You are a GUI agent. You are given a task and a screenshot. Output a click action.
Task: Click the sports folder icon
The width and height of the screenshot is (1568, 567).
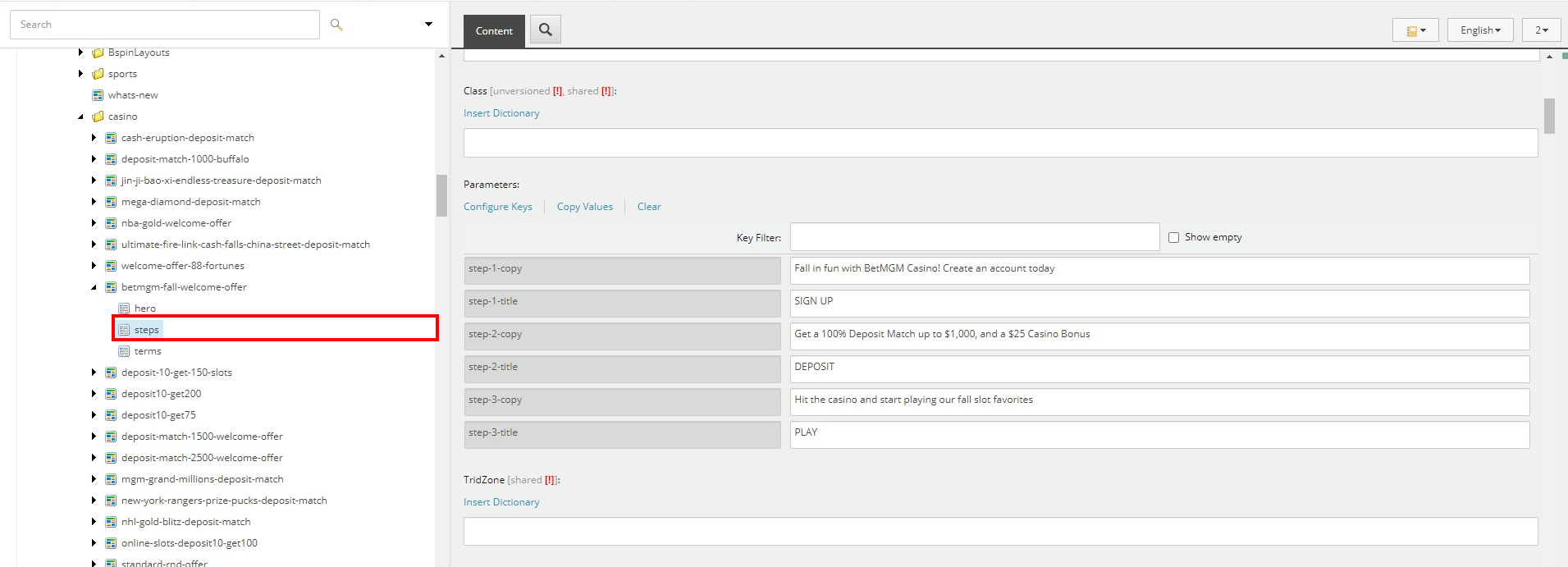(x=98, y=74)
